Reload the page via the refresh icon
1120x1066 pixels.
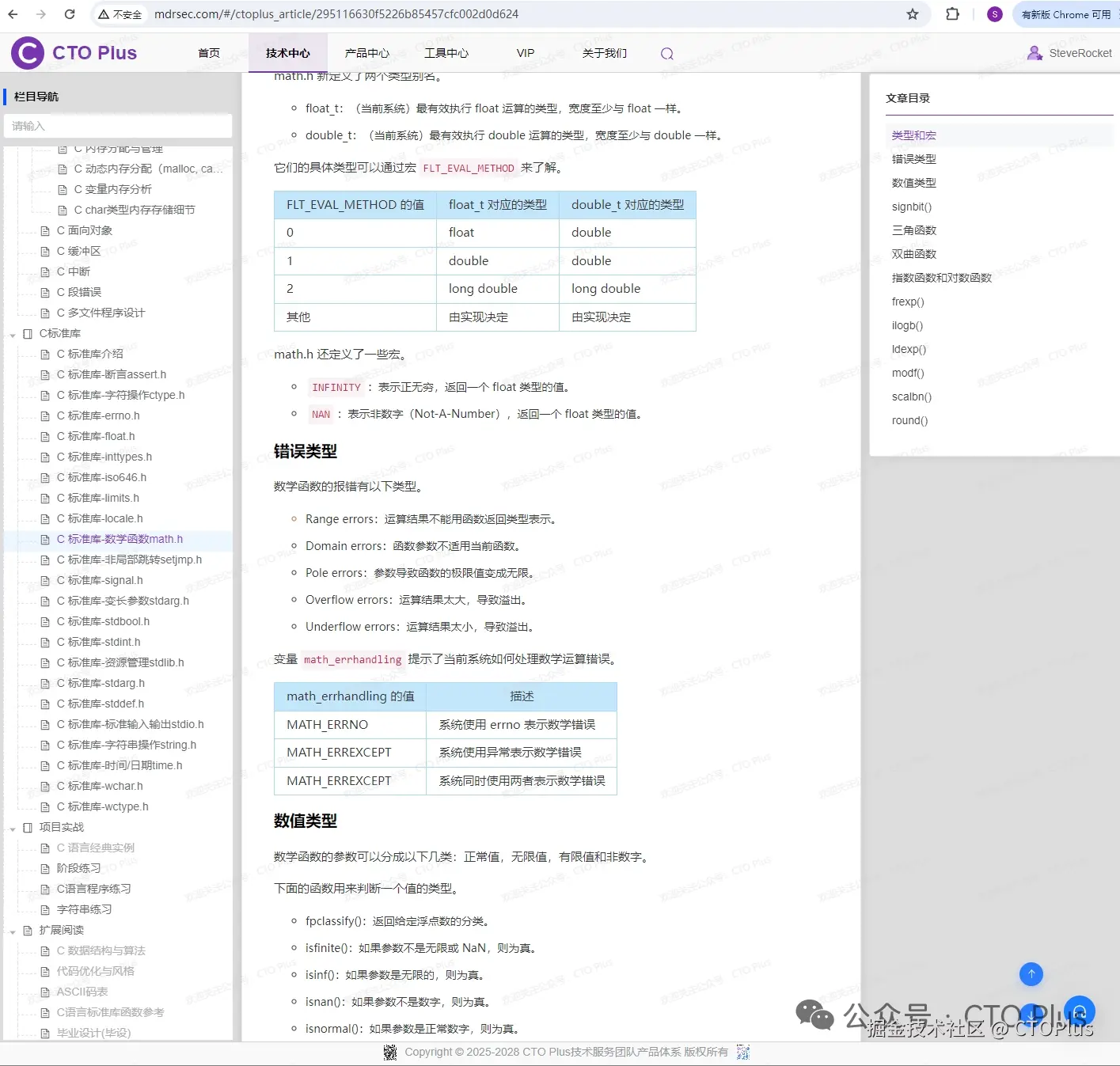click(x=70, y=13)
